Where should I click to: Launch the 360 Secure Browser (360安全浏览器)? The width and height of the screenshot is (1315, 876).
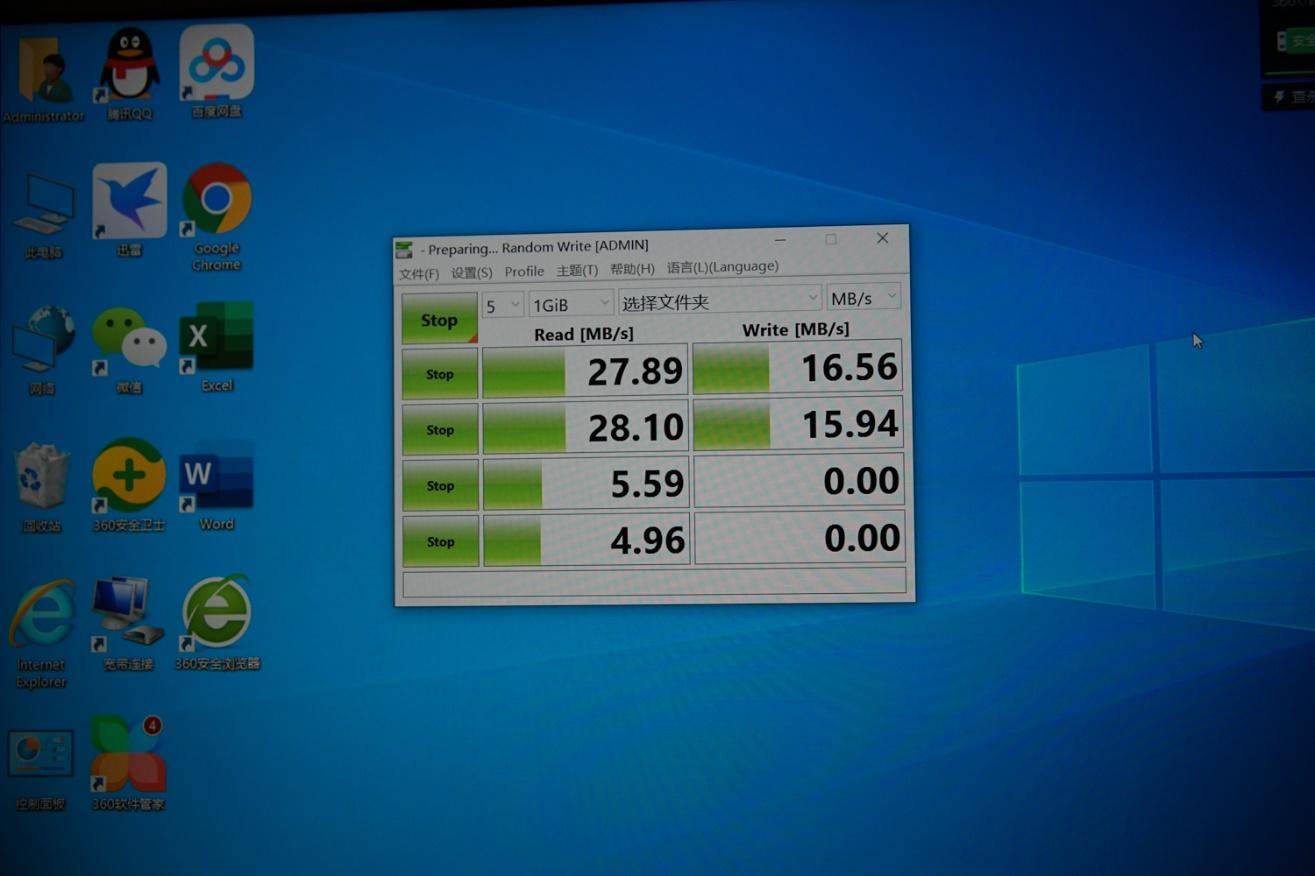(x=217, y=622)
